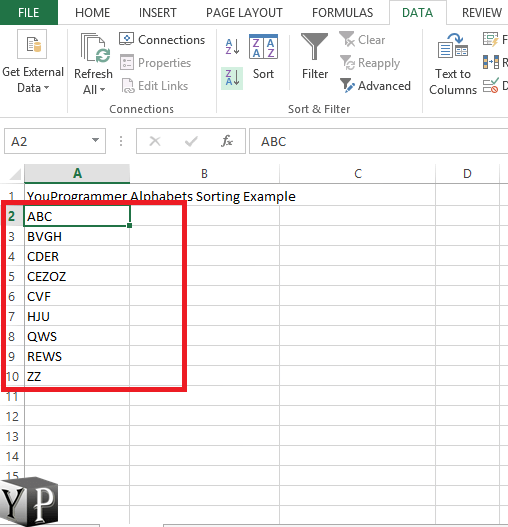Select row 5 header
508x527 pixels.
(x=12, y=276)
